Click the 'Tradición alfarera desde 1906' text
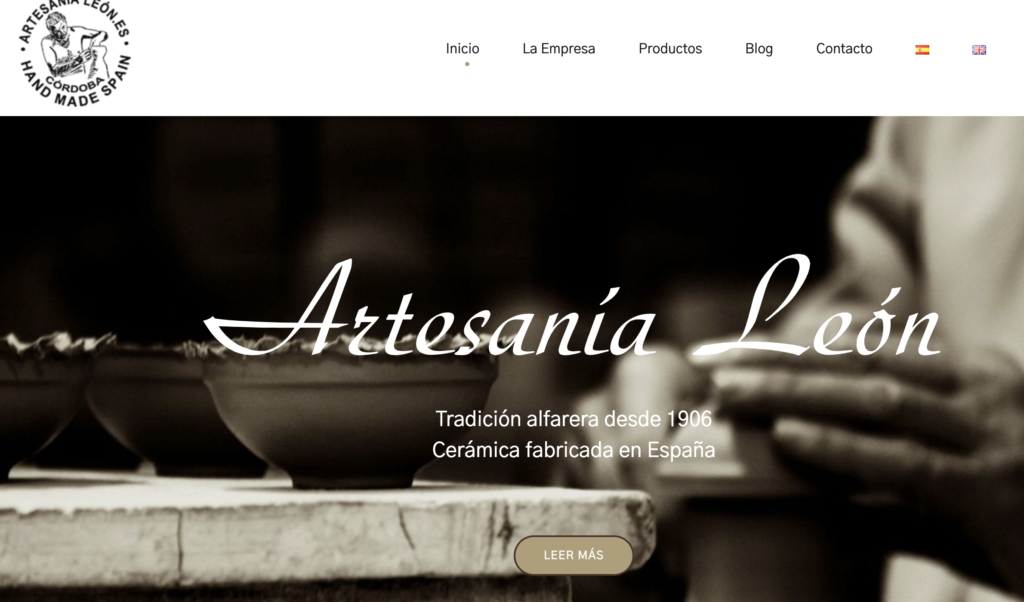This screenshot has height=602, width=1024. [573, 419]
